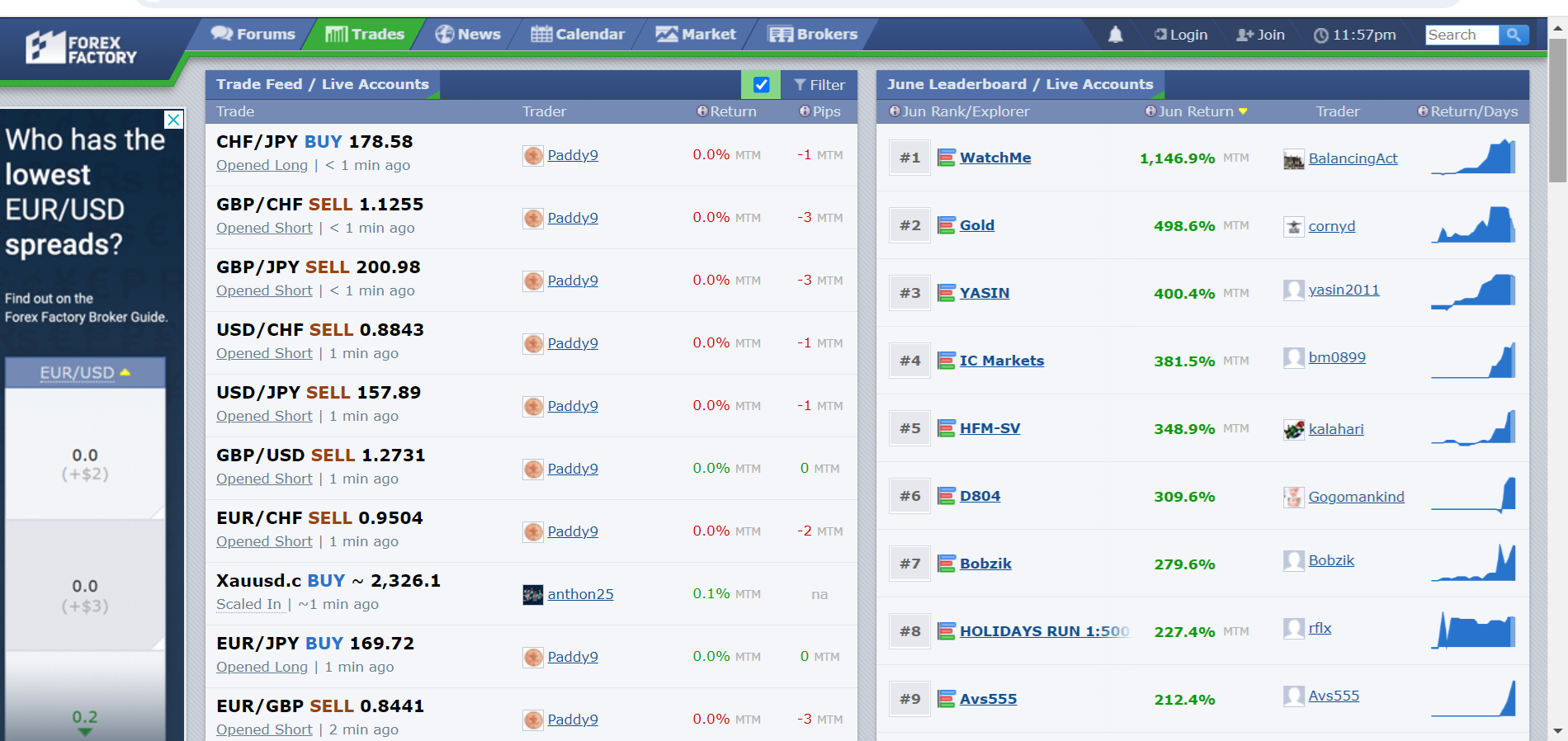Go to the Market tab
This screenshot has height=741, width=1568.
tap(696, 34)
